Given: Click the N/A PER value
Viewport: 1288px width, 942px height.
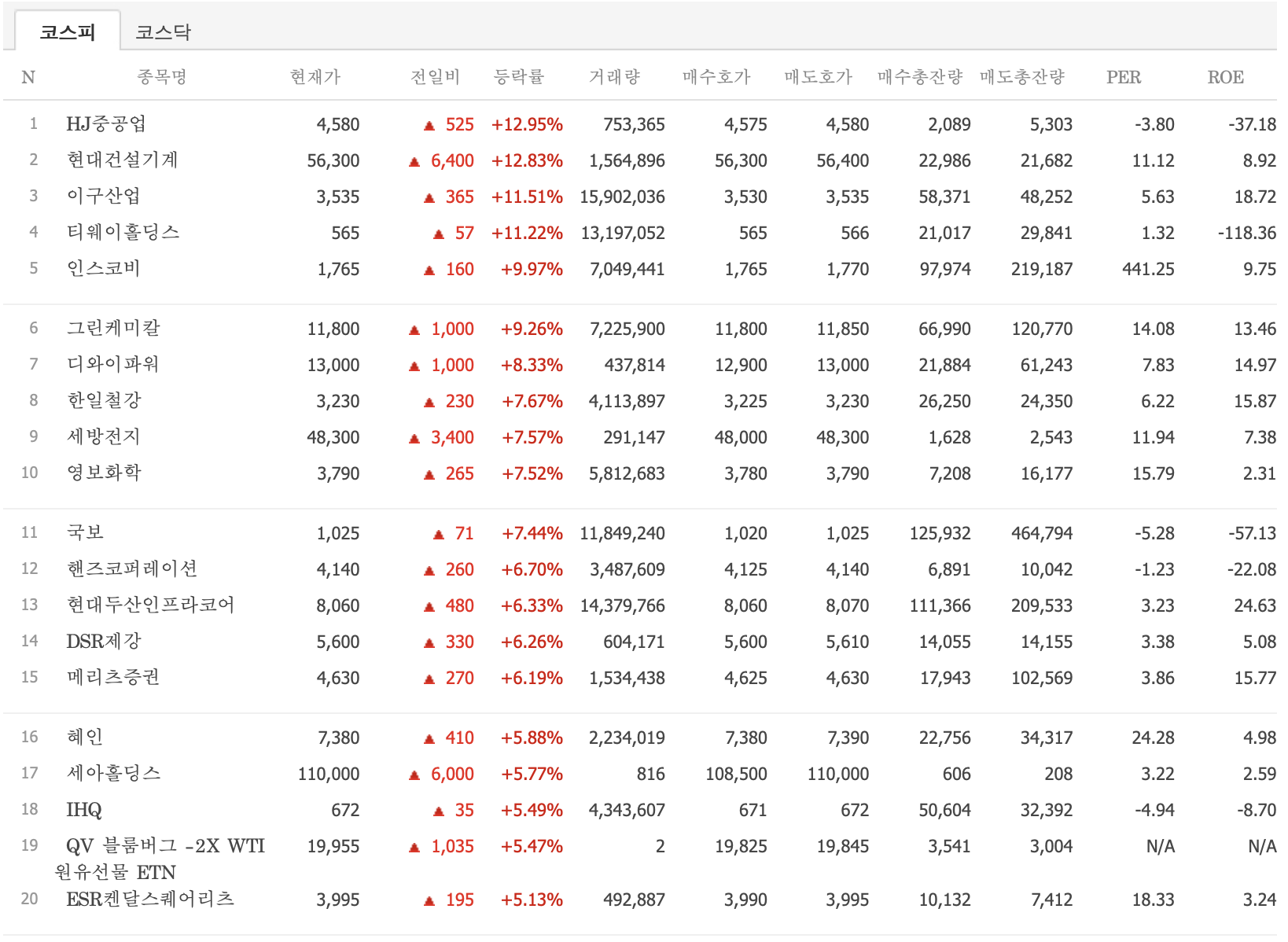Looking at the screenshot, I should (x=1161, y=846).
